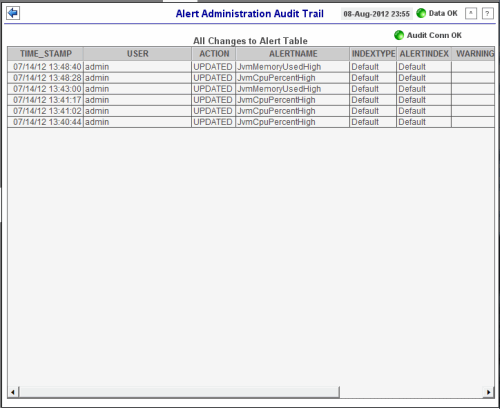Viewport: 500px width, 409px height.
Task: Select the row timestamped 13:43:00
Action: tap(251, 89)
